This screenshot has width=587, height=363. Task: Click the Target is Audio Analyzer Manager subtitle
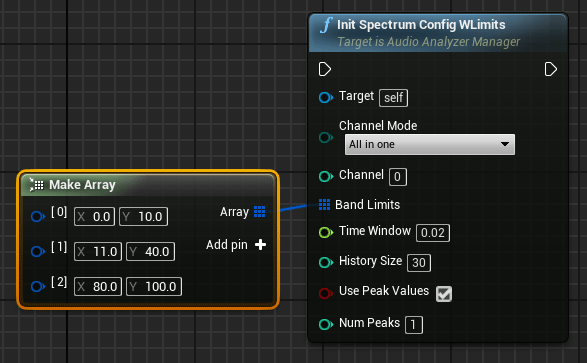point(429,42)
